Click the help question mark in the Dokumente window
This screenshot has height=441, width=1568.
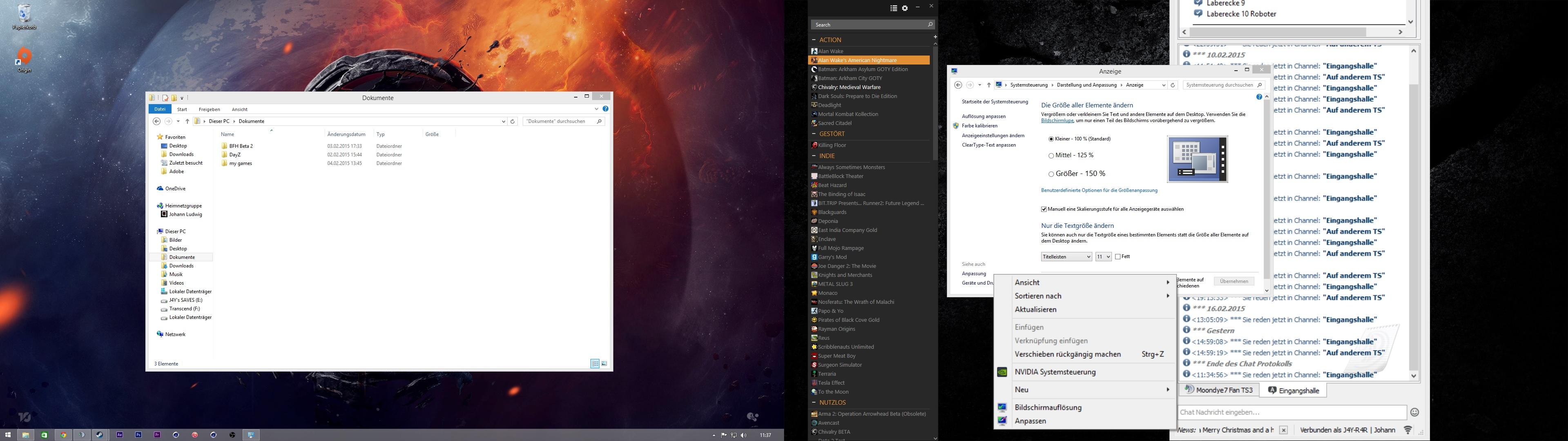coord(605,109)
